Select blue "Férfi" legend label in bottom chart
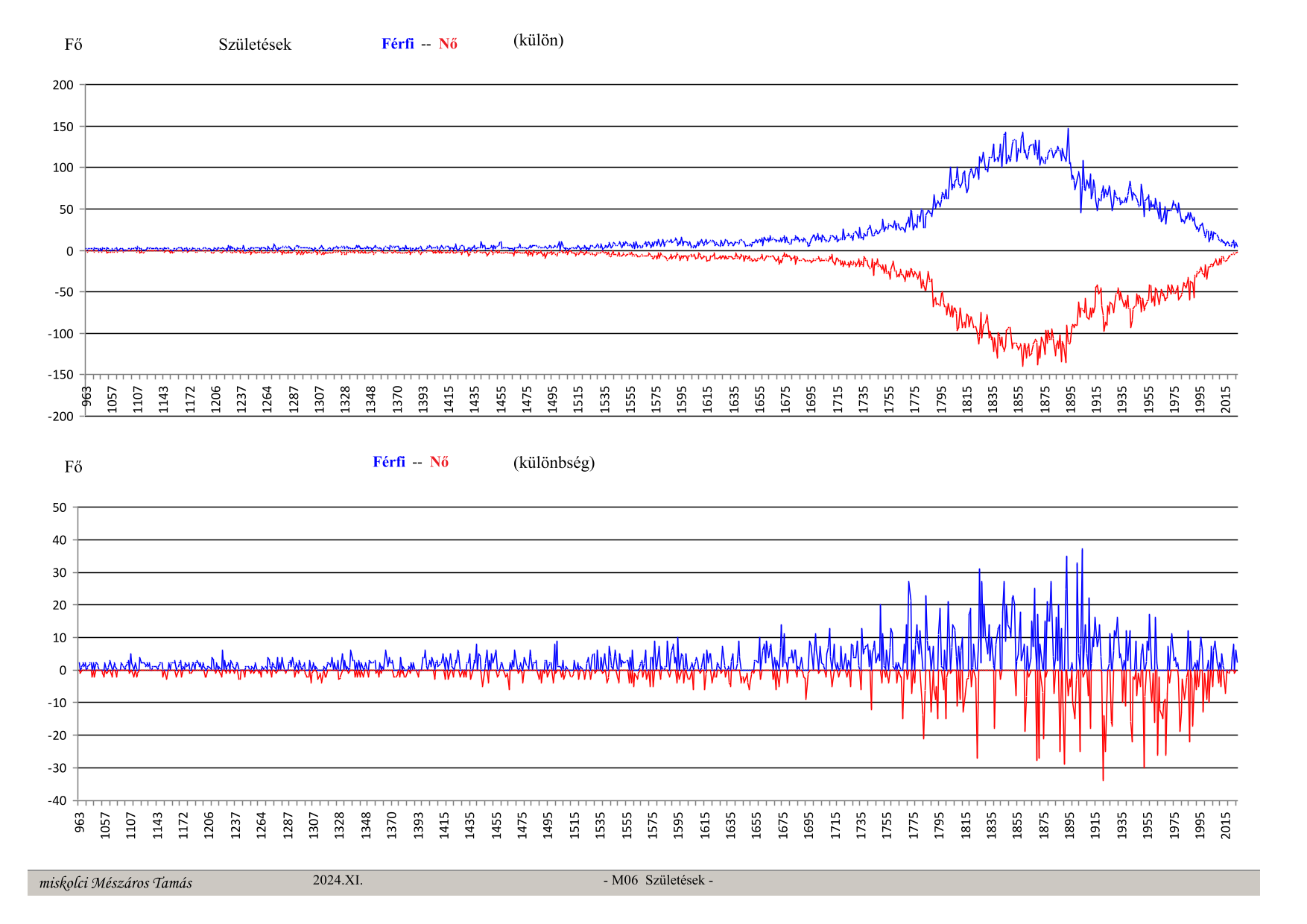 [389, 462]
